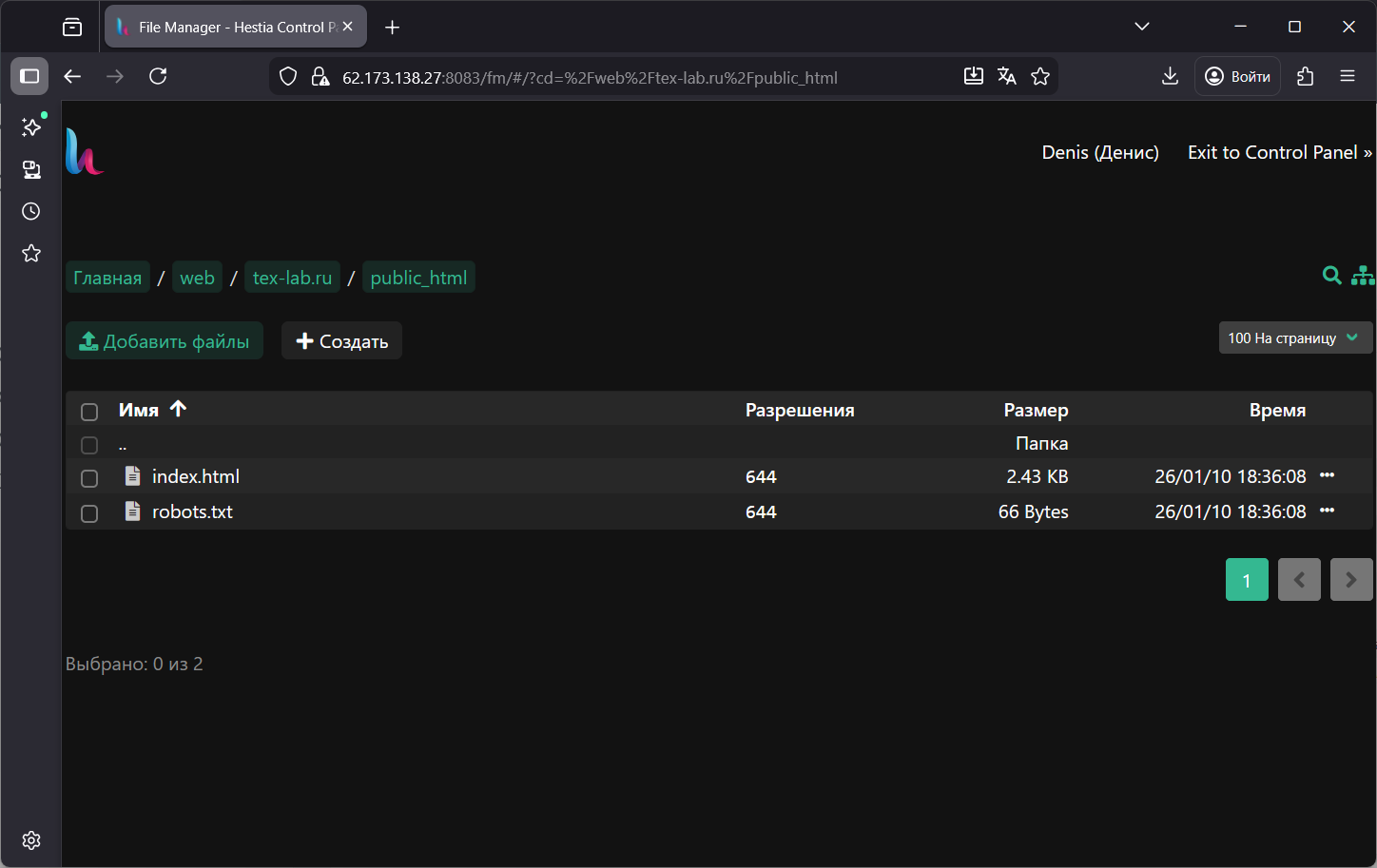Click the Hestia logo icon
Image resolution: width=1377 pixels, height=868 pixels.
85,152
